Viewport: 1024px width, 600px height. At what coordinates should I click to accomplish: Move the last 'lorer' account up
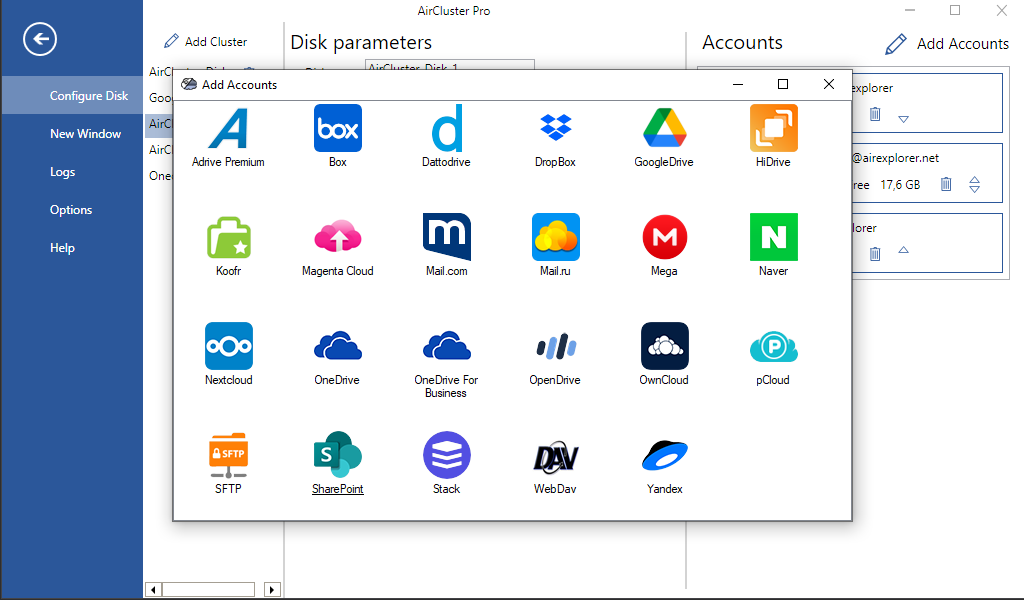[904, 250]
